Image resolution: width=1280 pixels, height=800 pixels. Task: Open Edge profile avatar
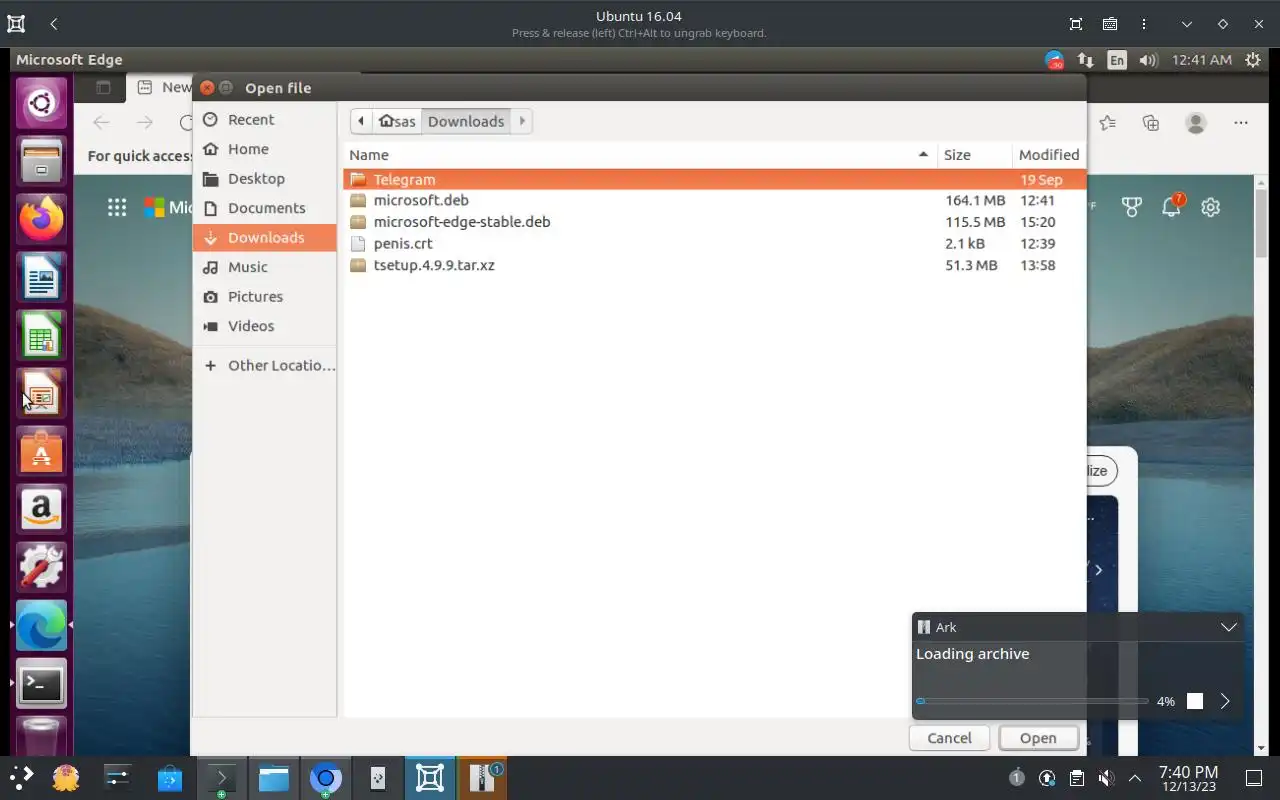pyautogui.click(x=1196, y=123)
